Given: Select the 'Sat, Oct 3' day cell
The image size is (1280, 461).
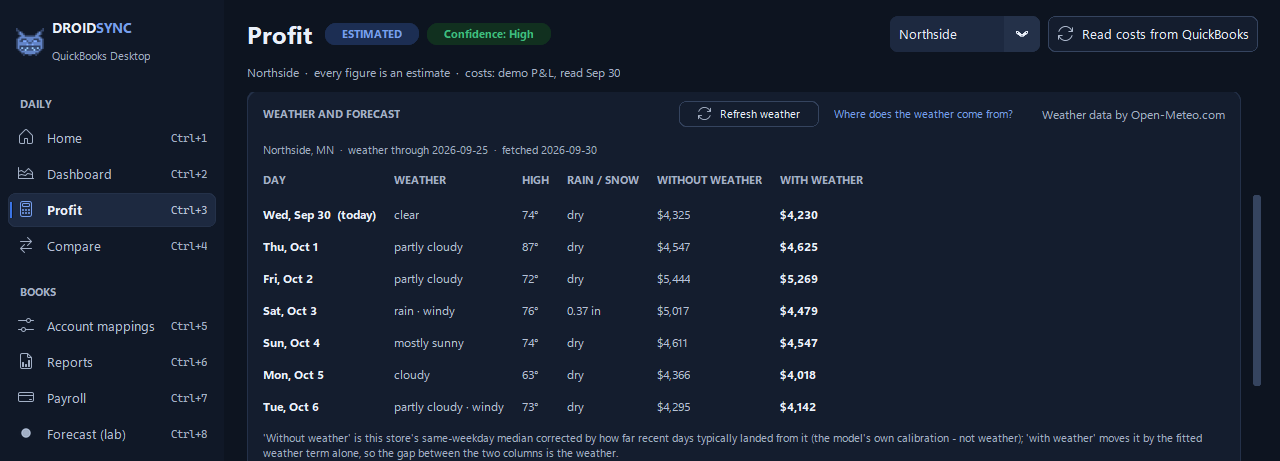Looking at the screenshot, I should [x=290, y=311].
